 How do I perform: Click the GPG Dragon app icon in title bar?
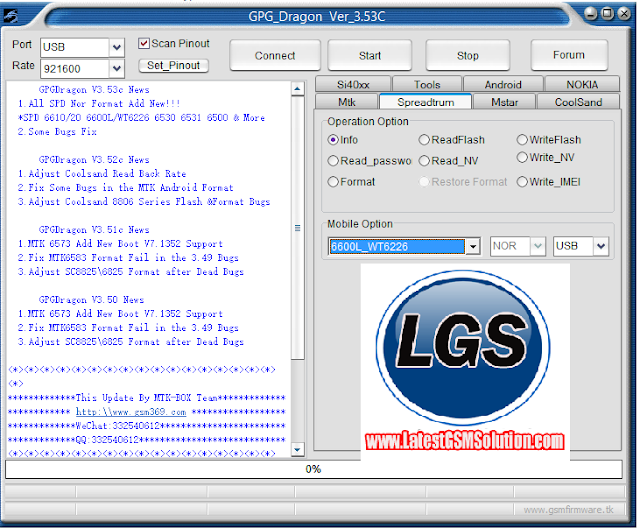(x=11, y=16)
